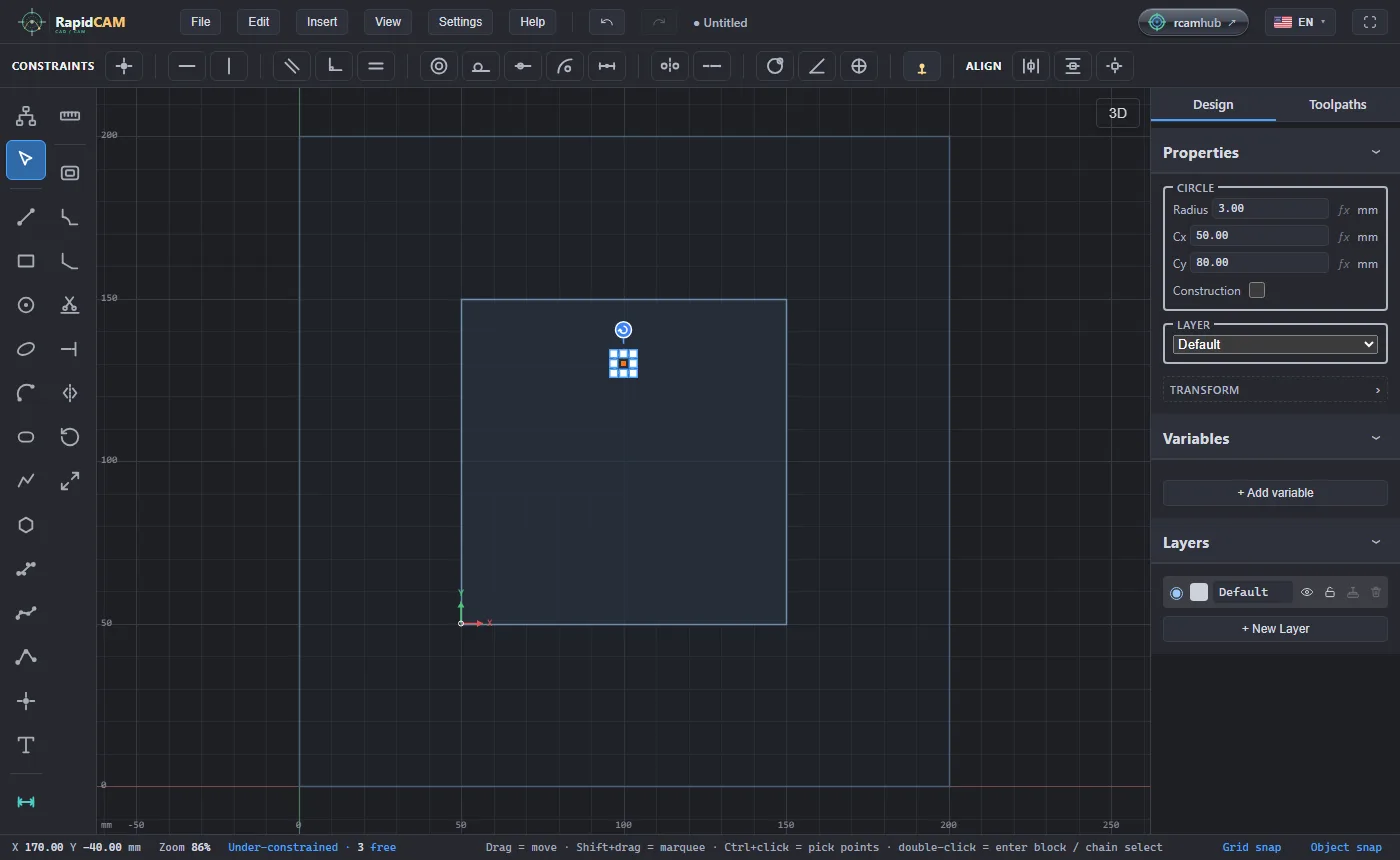Viewport: 1400px width, 860px height.
Task: Toggle the Construction checkbox
Action: [1257, 290]
